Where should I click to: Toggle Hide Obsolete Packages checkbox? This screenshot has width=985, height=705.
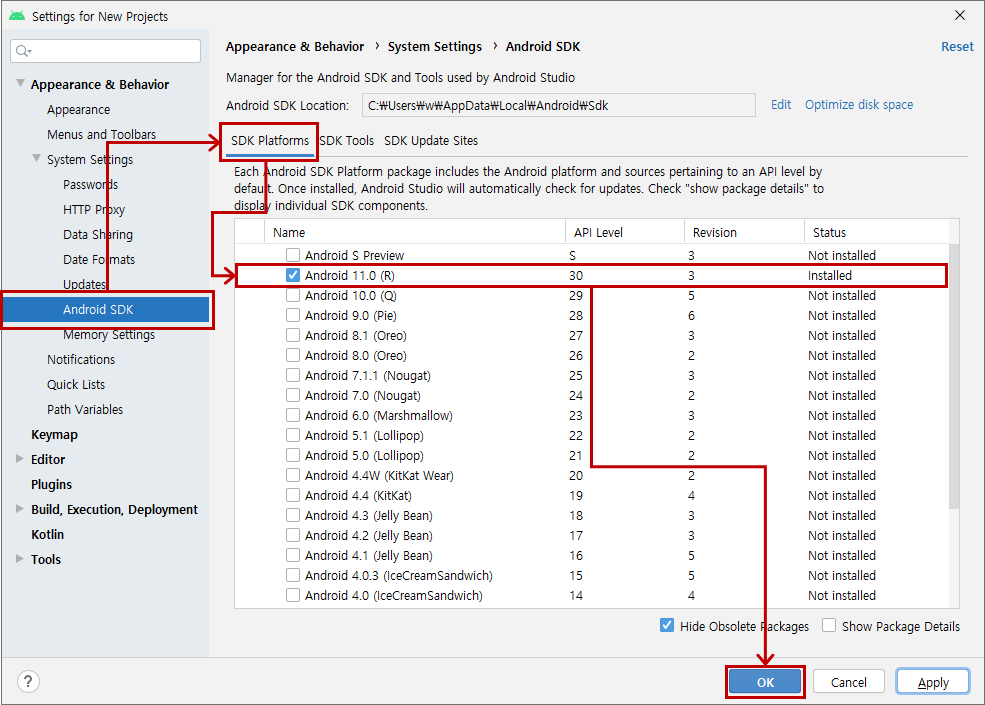click(x=667, y=626)
